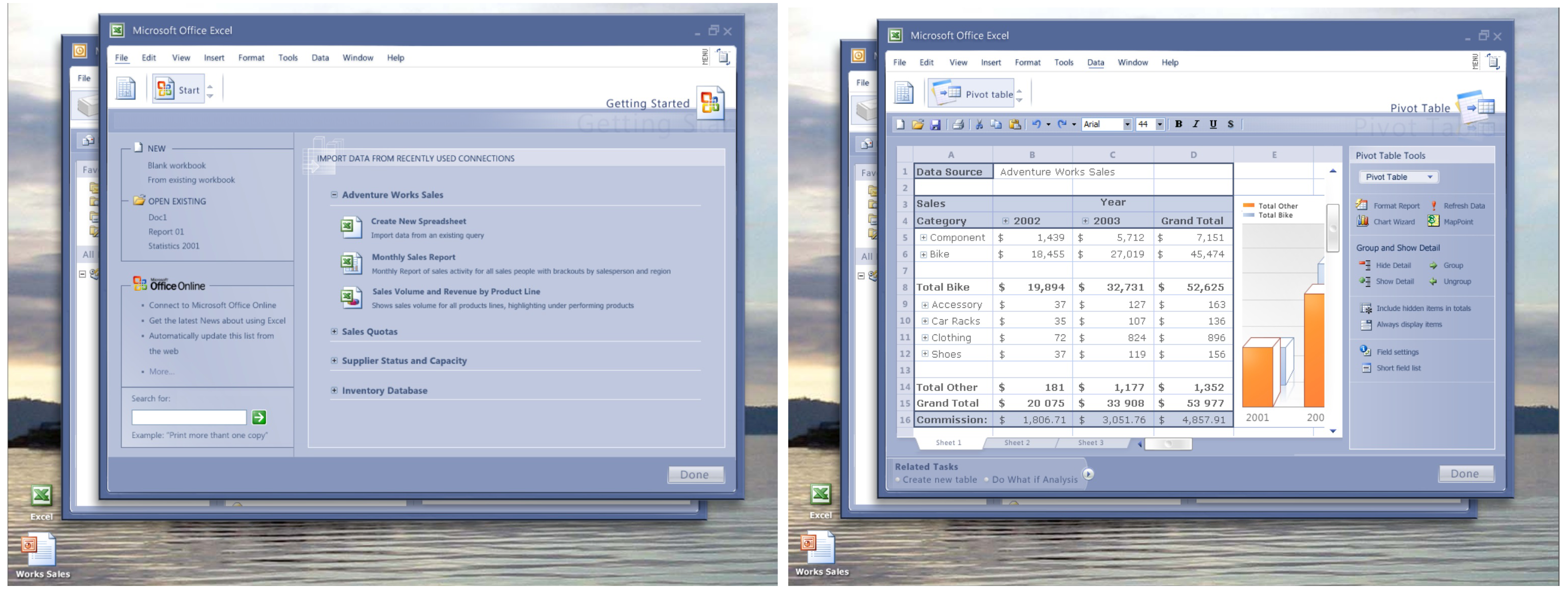This screenshot has height=593, width=1568.
Task: Click Works Sales desktop icon below Getting Started window
Action: (x=42, y=556)
